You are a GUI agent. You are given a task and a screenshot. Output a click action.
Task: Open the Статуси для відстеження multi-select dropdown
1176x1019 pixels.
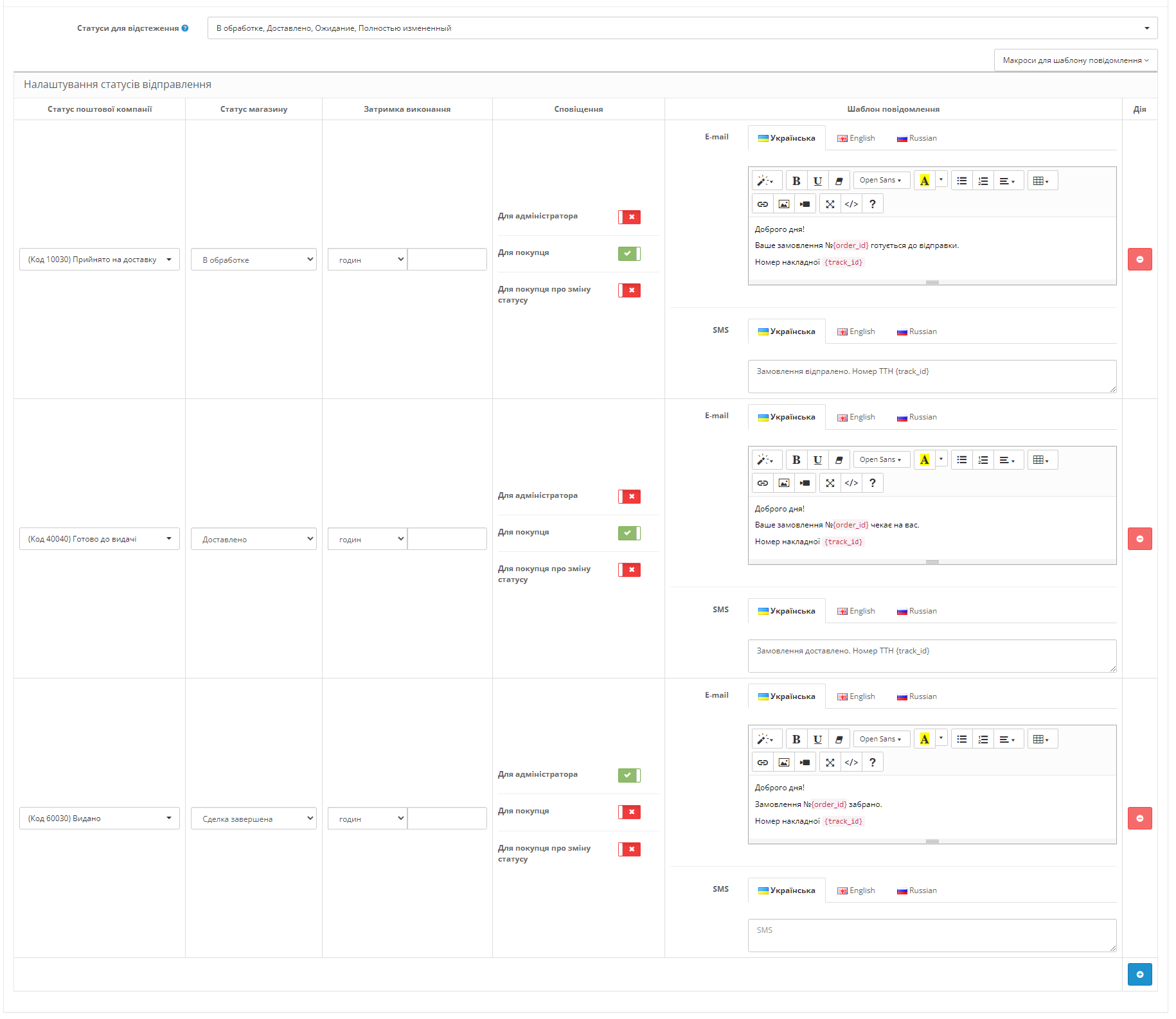click(682, 28)
